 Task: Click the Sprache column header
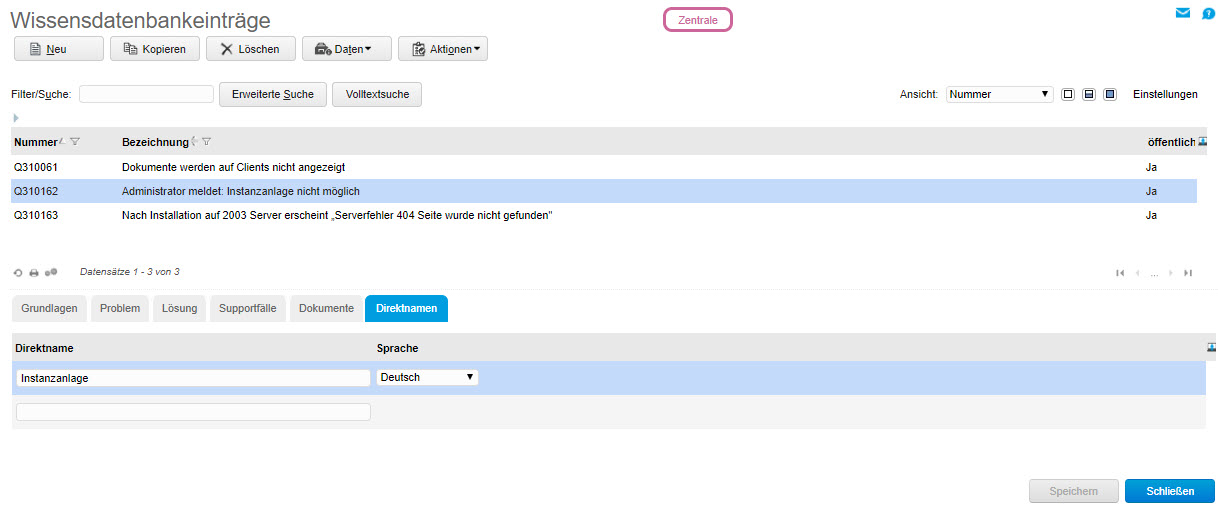point(397,348)
